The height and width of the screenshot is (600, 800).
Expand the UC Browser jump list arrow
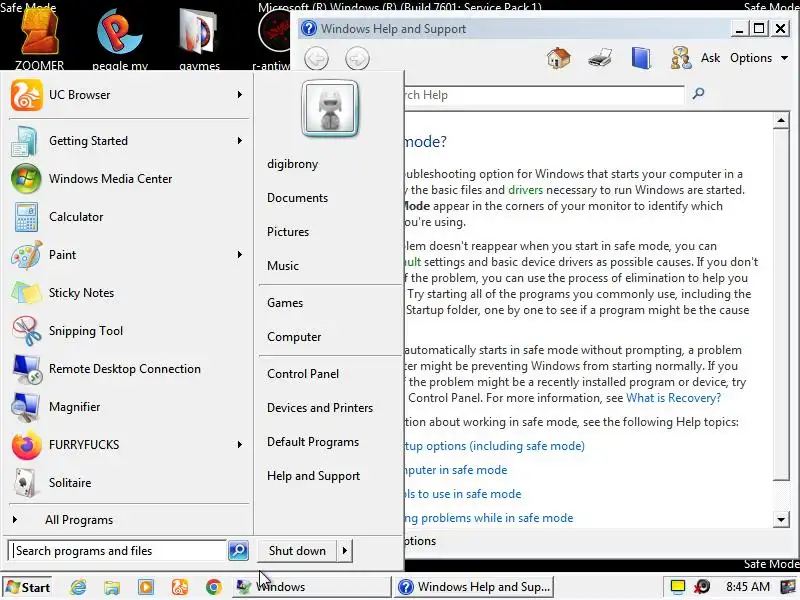[240, 95]
